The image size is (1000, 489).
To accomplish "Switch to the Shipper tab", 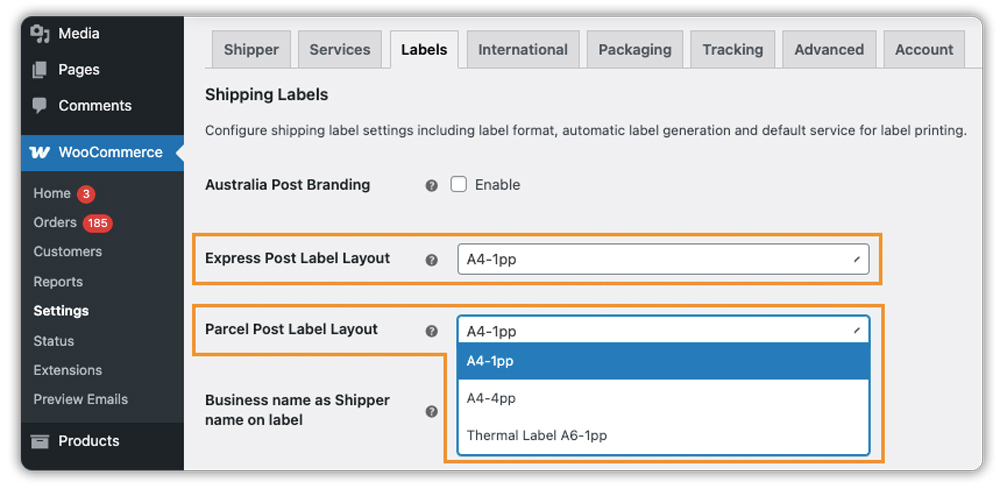I will 251,50.
